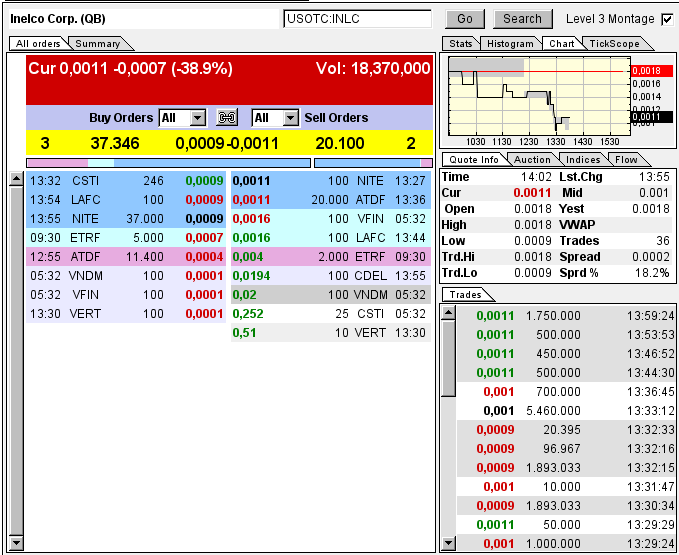Click the buy-side depth bar

click(168, 163)
